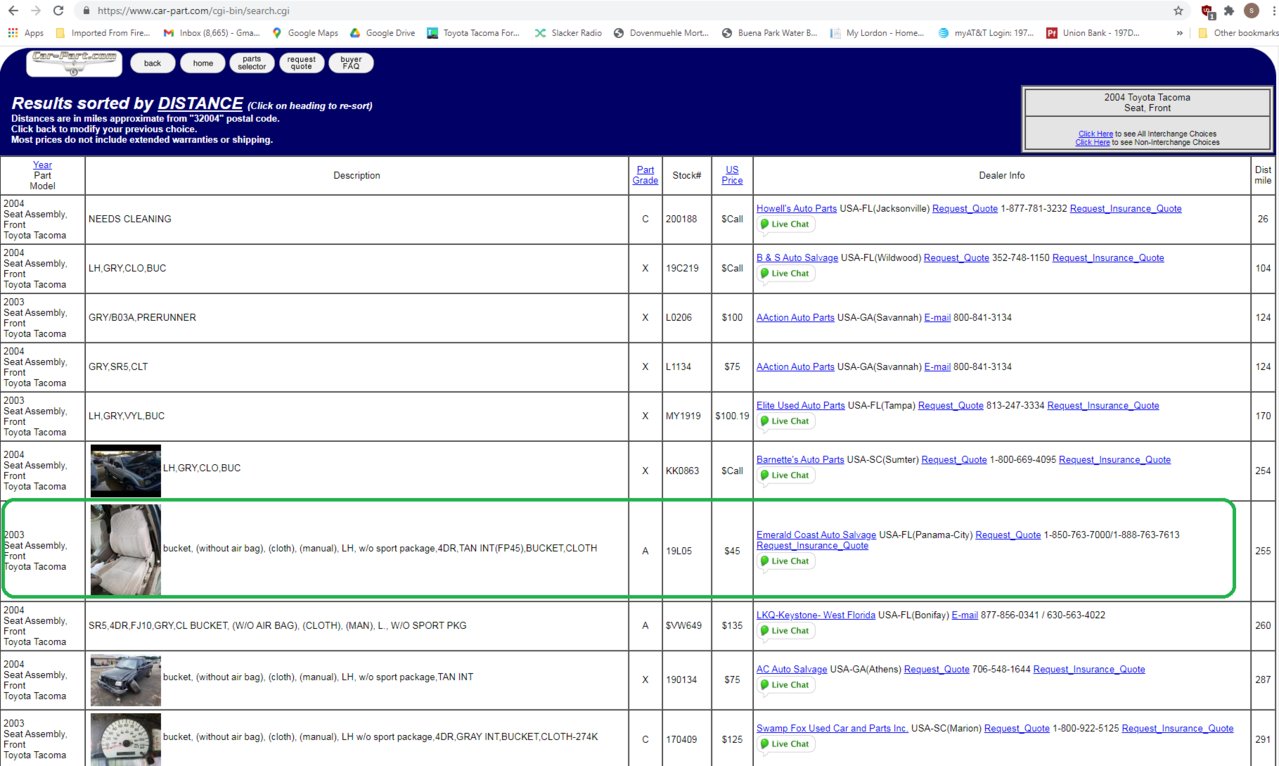Open B & S Auto Salvage link
The height and width of the screenshot is (766, 1279).
tap(797, 258)
